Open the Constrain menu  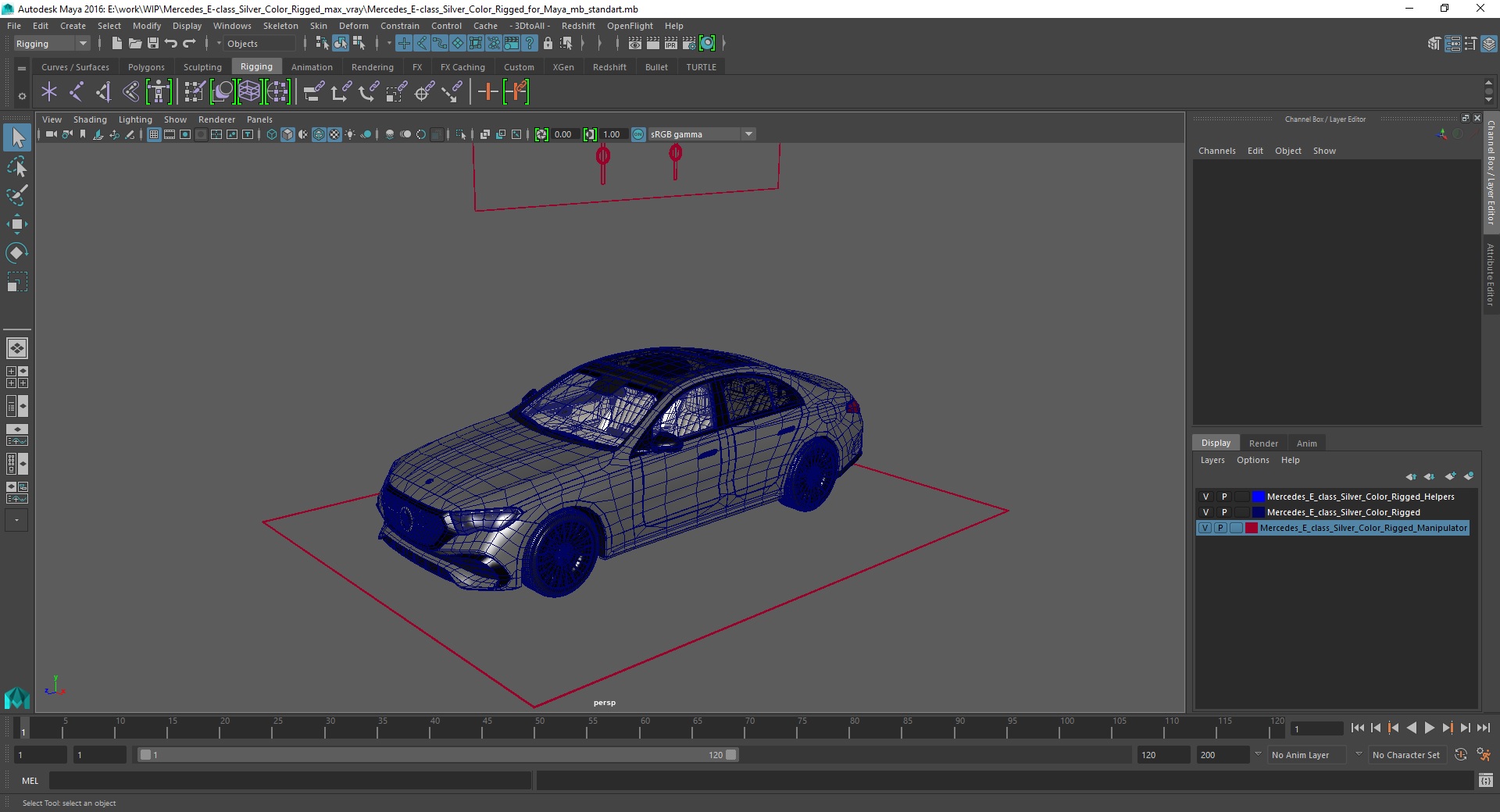point(399,26)
